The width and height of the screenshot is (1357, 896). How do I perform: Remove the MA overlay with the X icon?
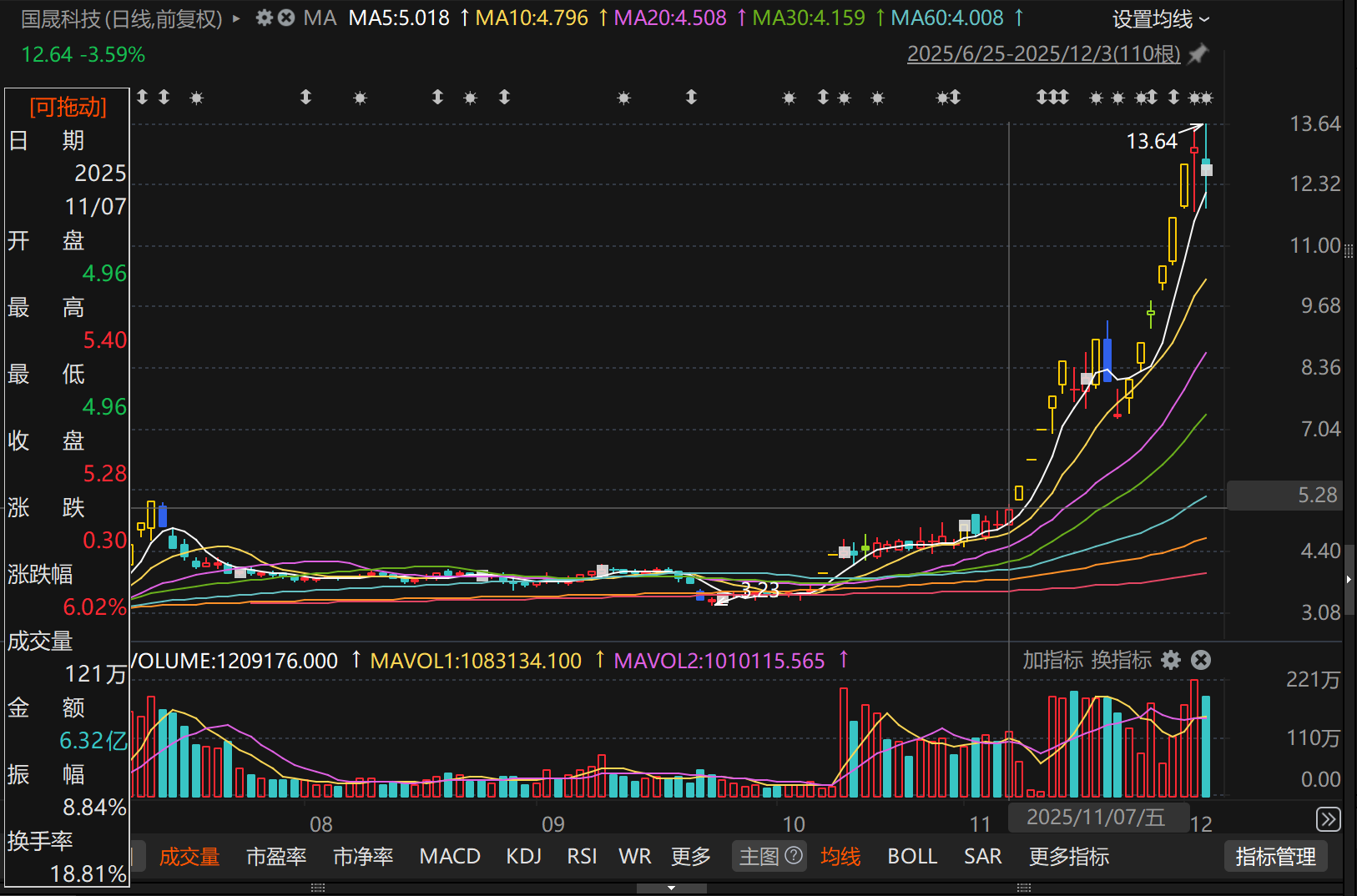point(286,18)
